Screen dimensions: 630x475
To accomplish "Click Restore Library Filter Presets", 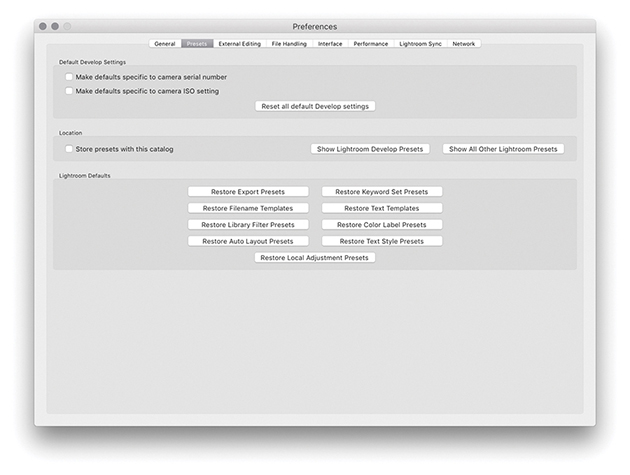I will 248,225.
